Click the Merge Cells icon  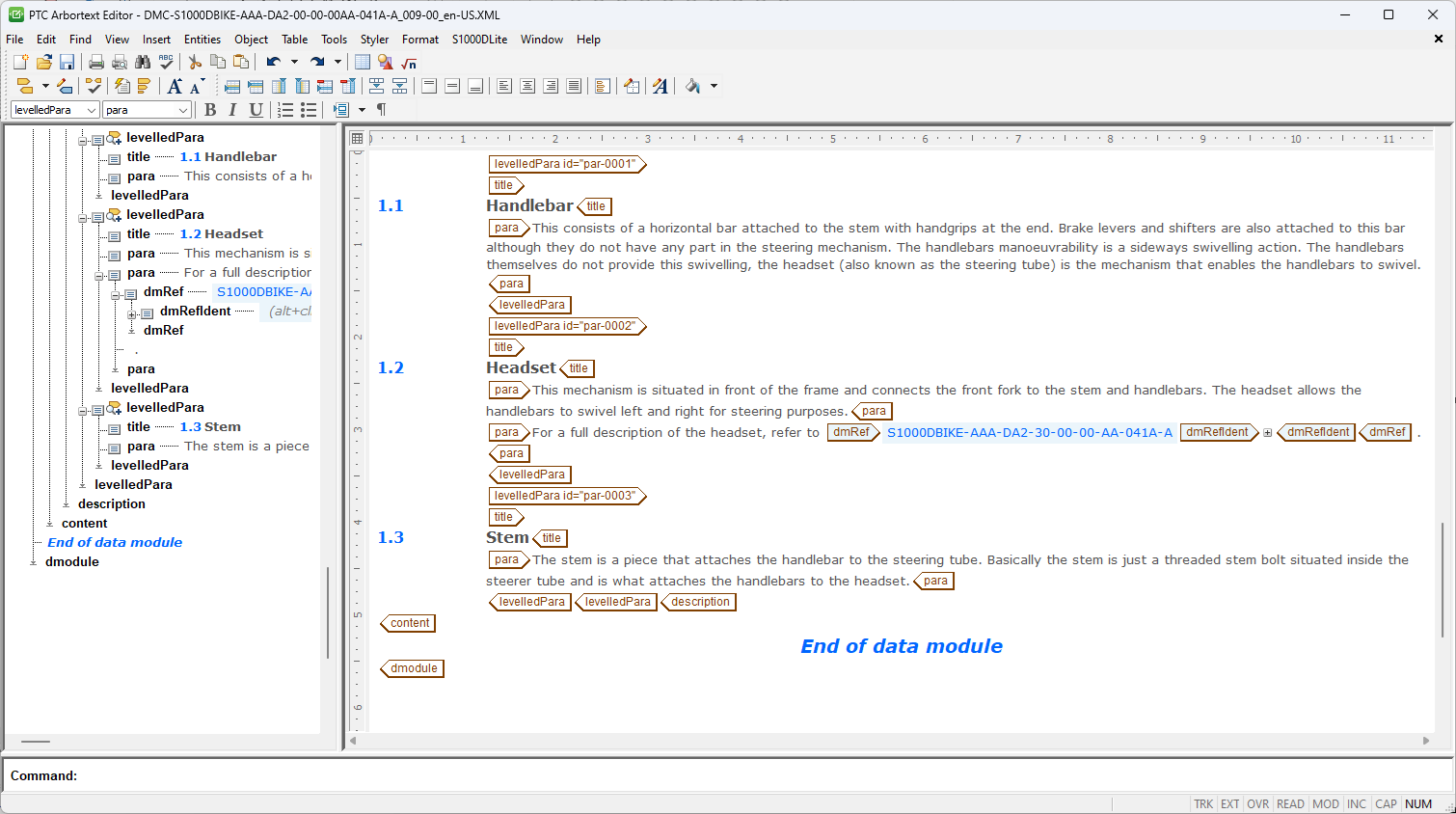tap(377, 86)
